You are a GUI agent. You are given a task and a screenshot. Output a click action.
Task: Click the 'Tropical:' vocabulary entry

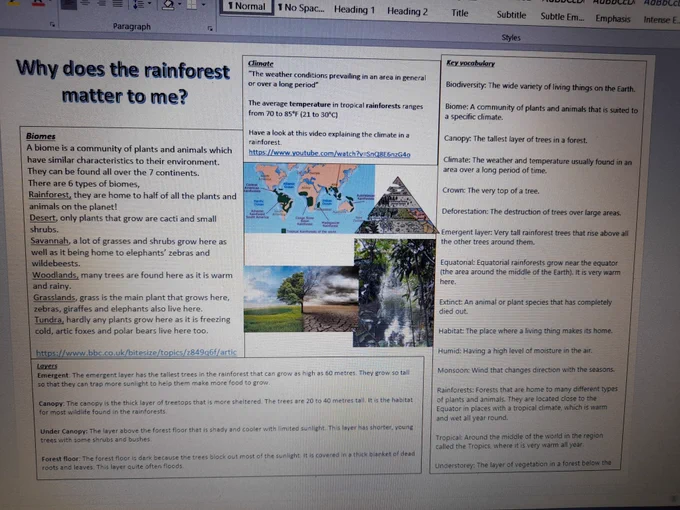tap(520, 440)
